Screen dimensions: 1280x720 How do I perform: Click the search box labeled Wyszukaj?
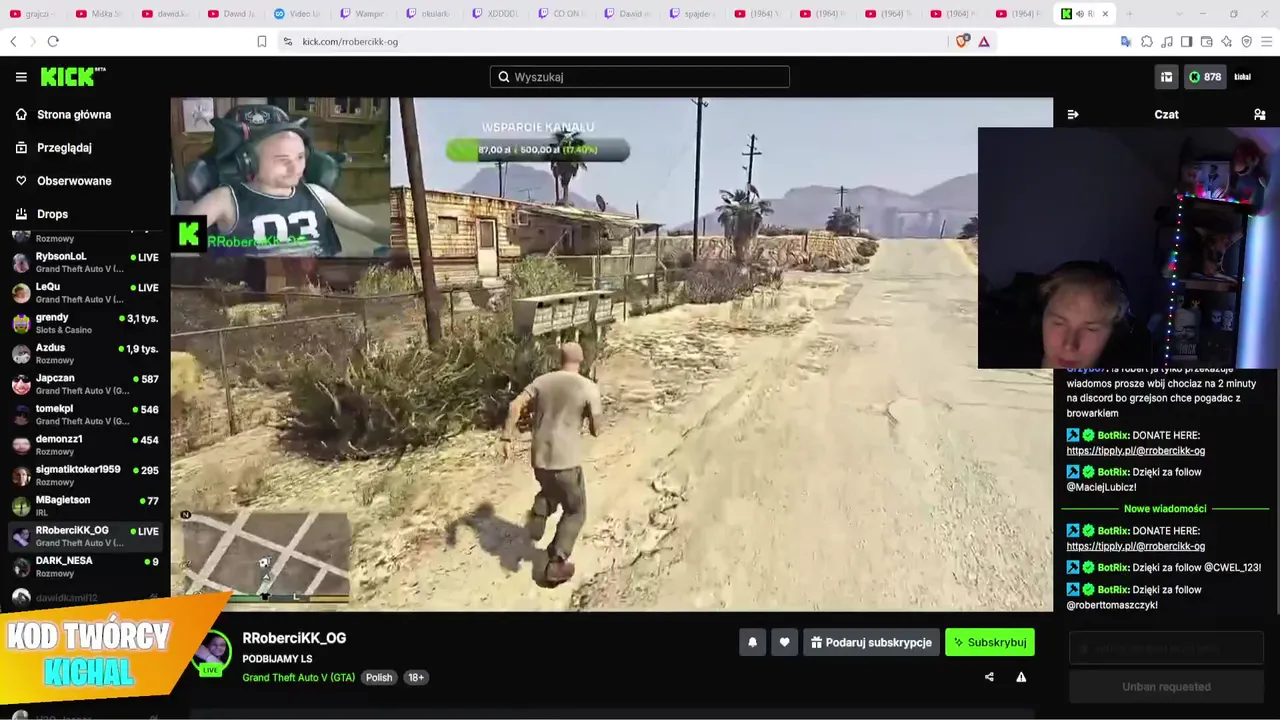(x=640, y=77)
